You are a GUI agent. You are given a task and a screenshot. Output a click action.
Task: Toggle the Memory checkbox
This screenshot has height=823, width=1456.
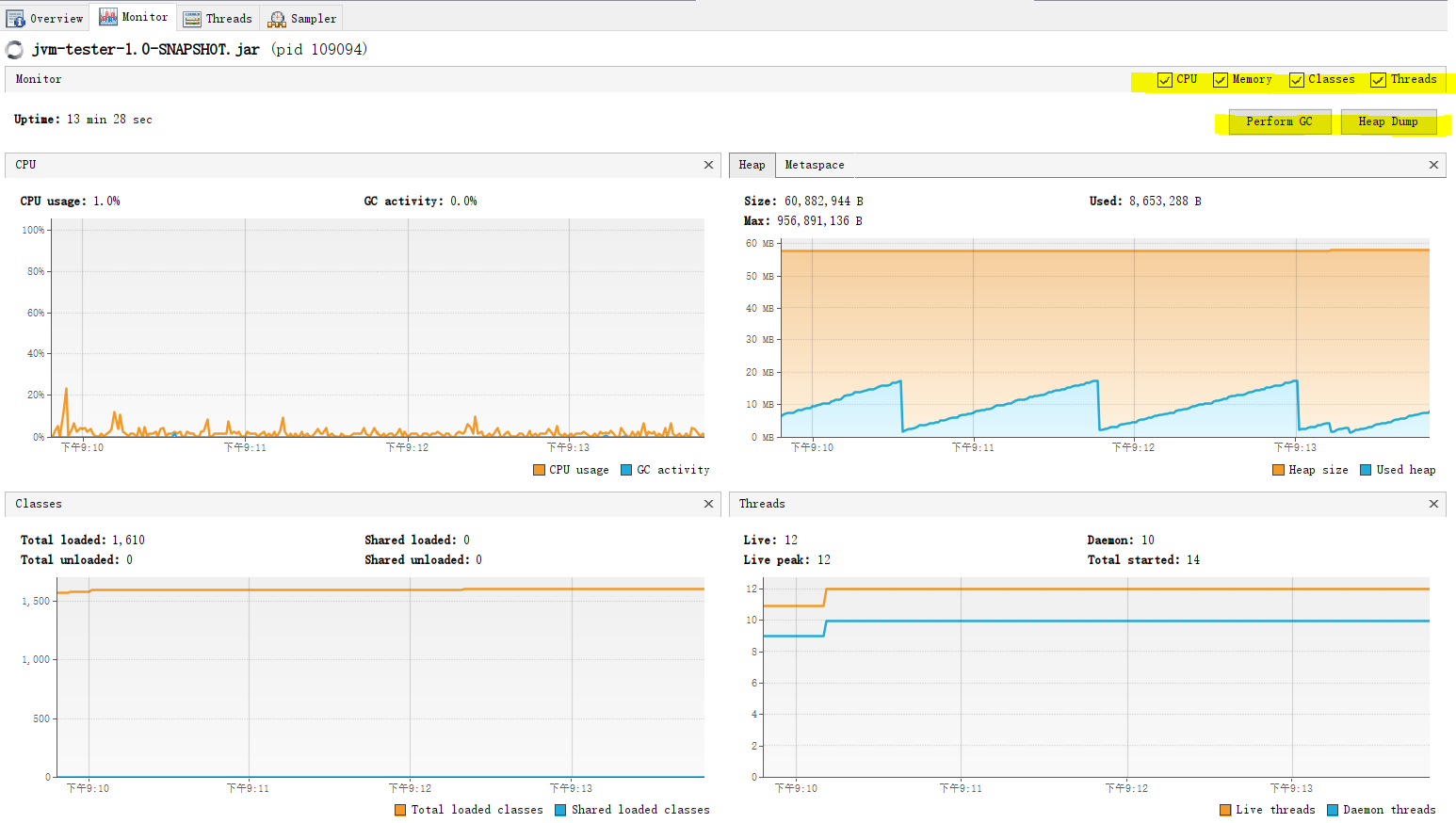click(1221, 80)
